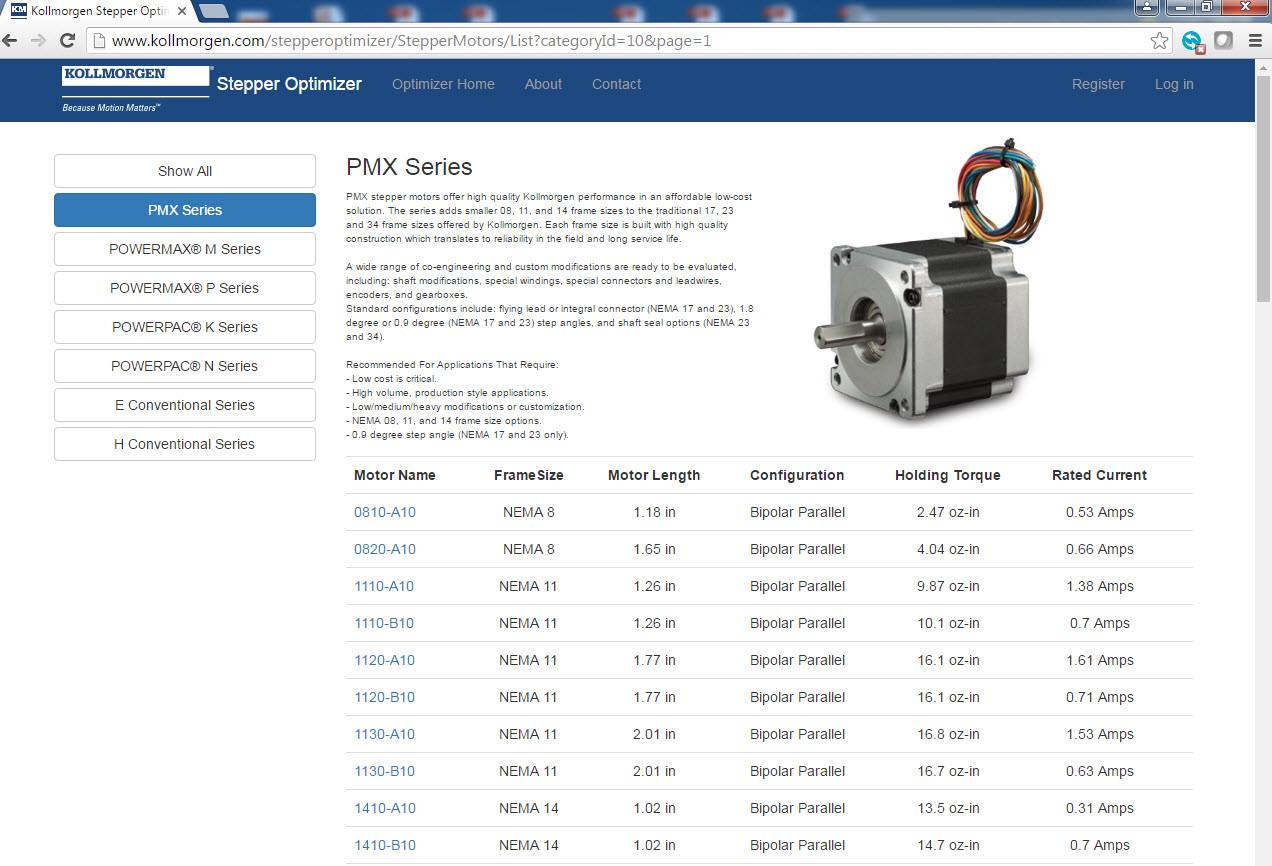Reload the page with the refresh icon
The image size is (1272, 866).
(x=68, y=41)
